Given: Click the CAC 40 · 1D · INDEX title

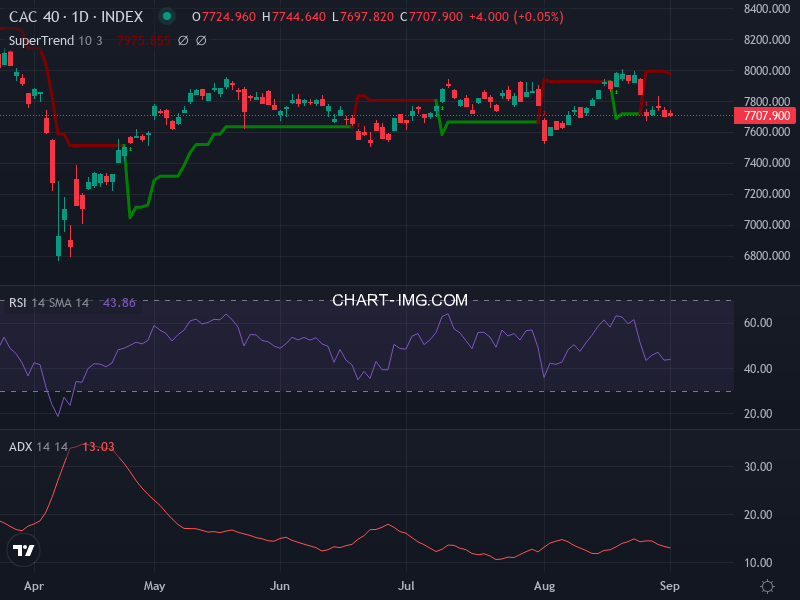Looking at the screenshot, I should click(x=76, y=17).
